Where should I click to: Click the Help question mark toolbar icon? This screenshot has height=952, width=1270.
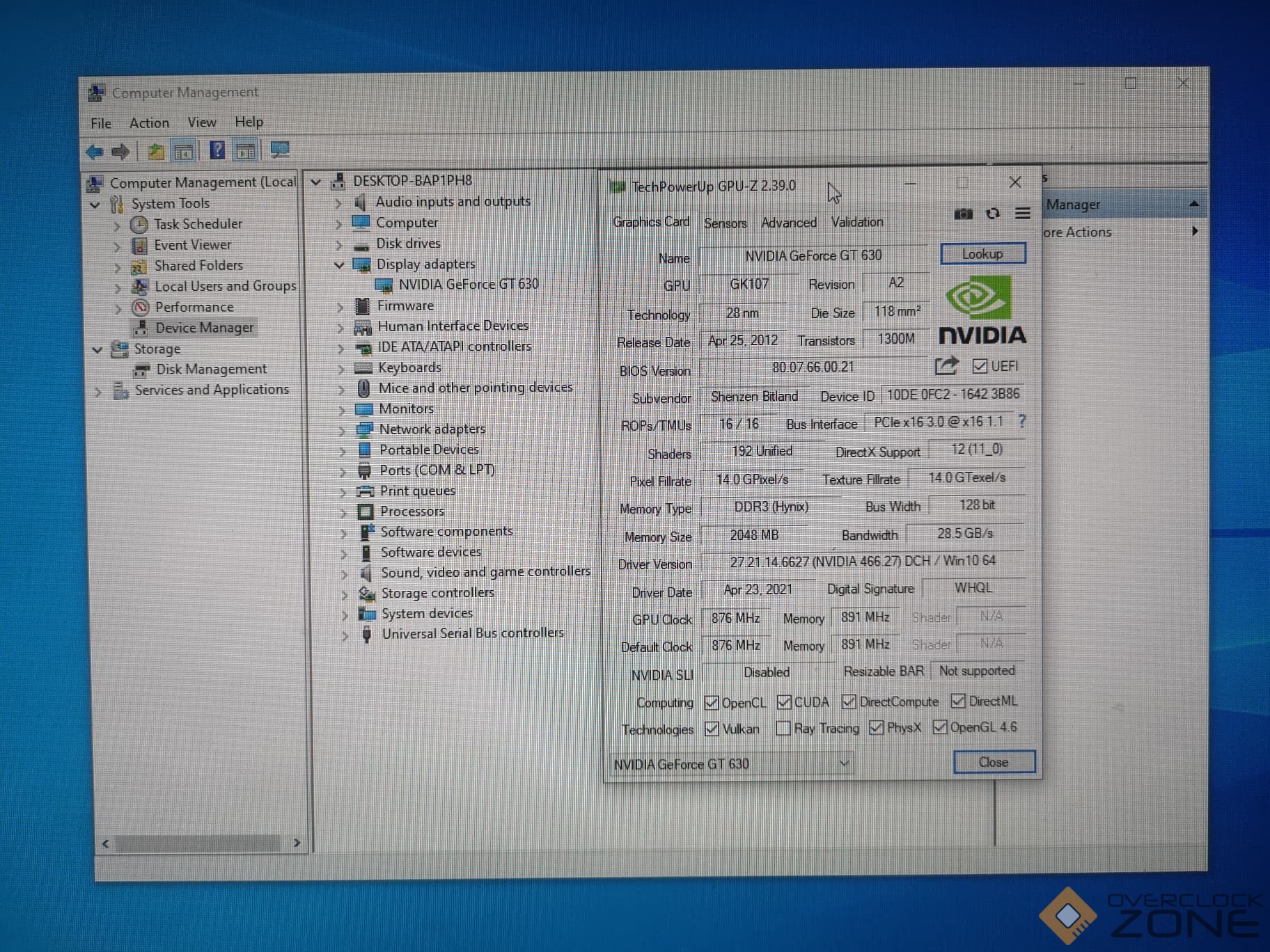point(217,150)
